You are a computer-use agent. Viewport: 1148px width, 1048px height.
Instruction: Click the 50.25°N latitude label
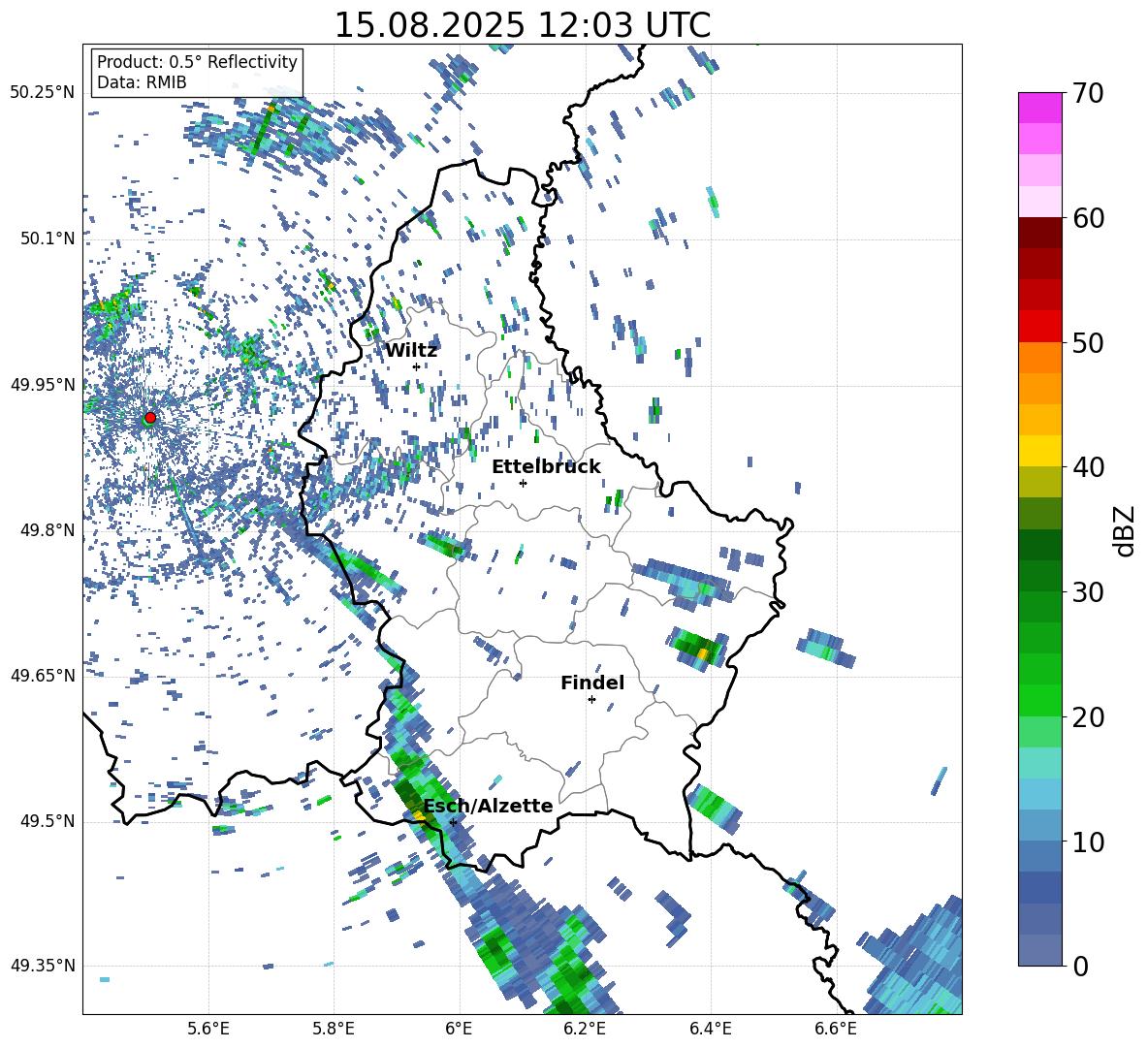point(43,93)
